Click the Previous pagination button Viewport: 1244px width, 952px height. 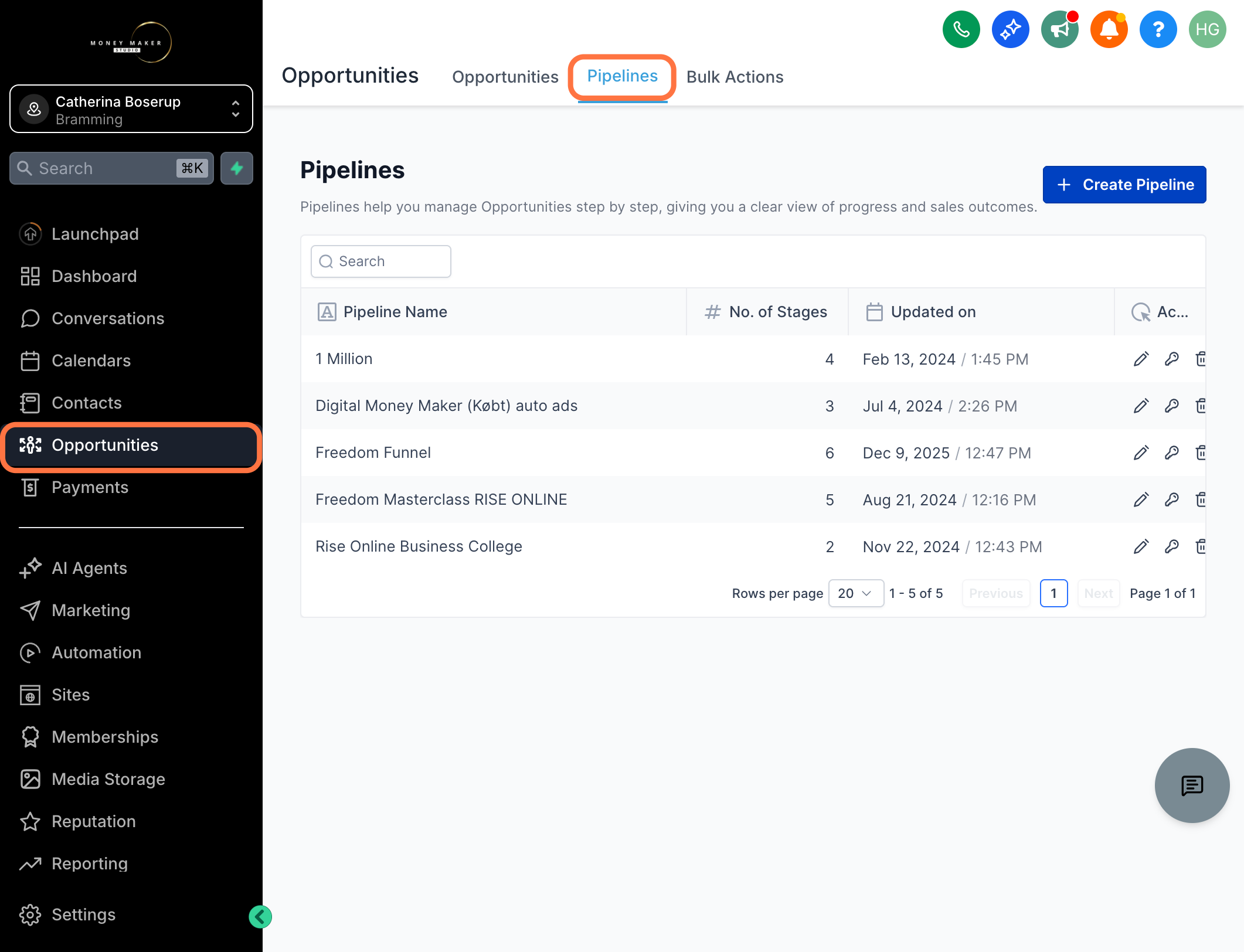(x=996, y=593)
